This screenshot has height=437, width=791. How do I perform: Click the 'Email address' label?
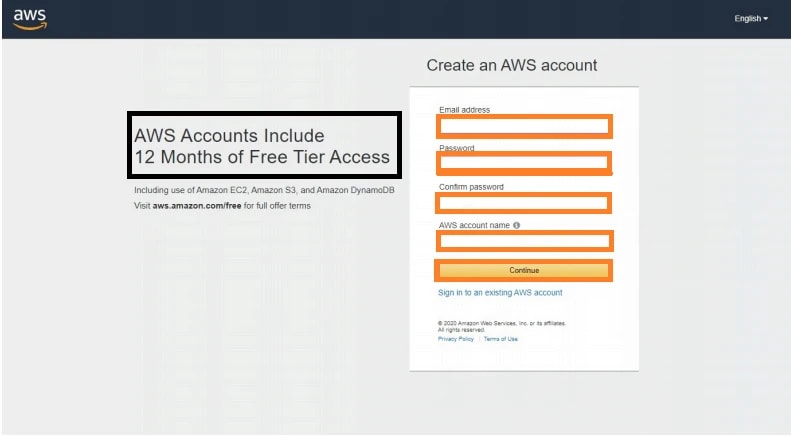pyautogui.click(x=464, y=110)
